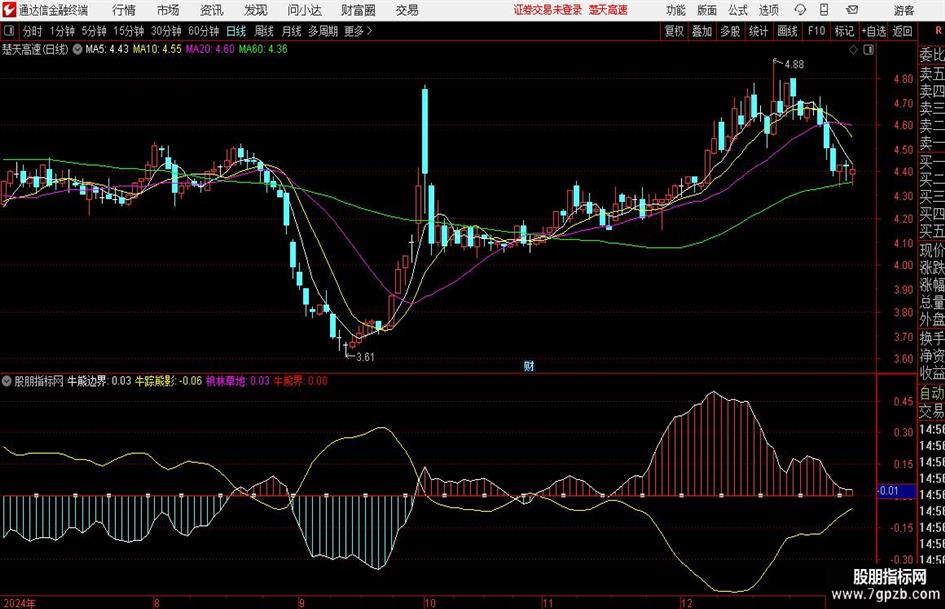The width and height of the screenshot is (945, 609).
Task: Click the 牛熊边界: 0.03 indicator value
Action: (x=99, y=381)
